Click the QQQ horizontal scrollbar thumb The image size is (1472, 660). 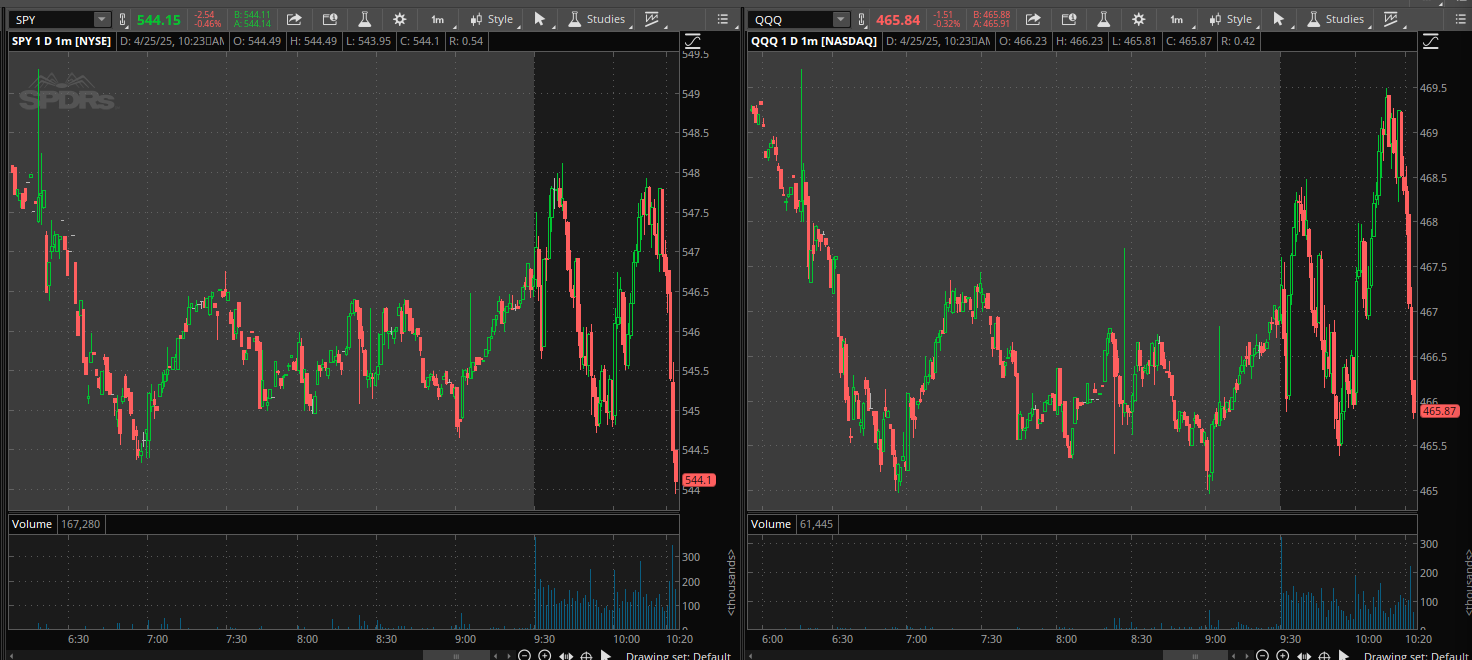coord(1194,655)
